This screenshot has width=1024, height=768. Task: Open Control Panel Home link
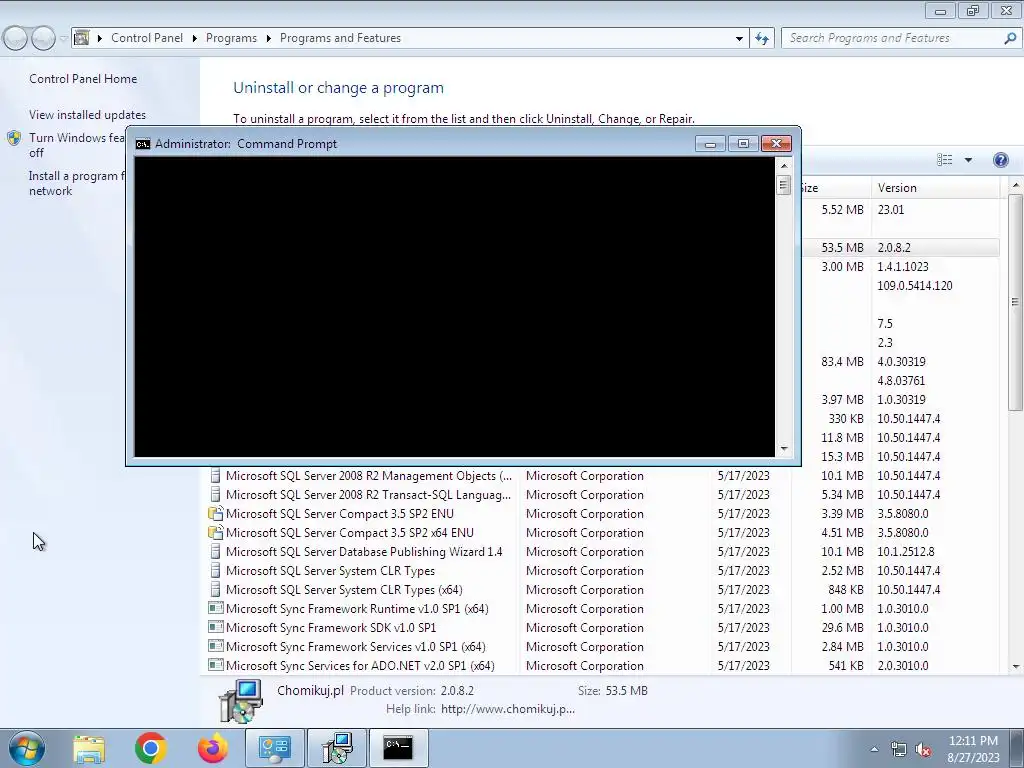[83, 78]
